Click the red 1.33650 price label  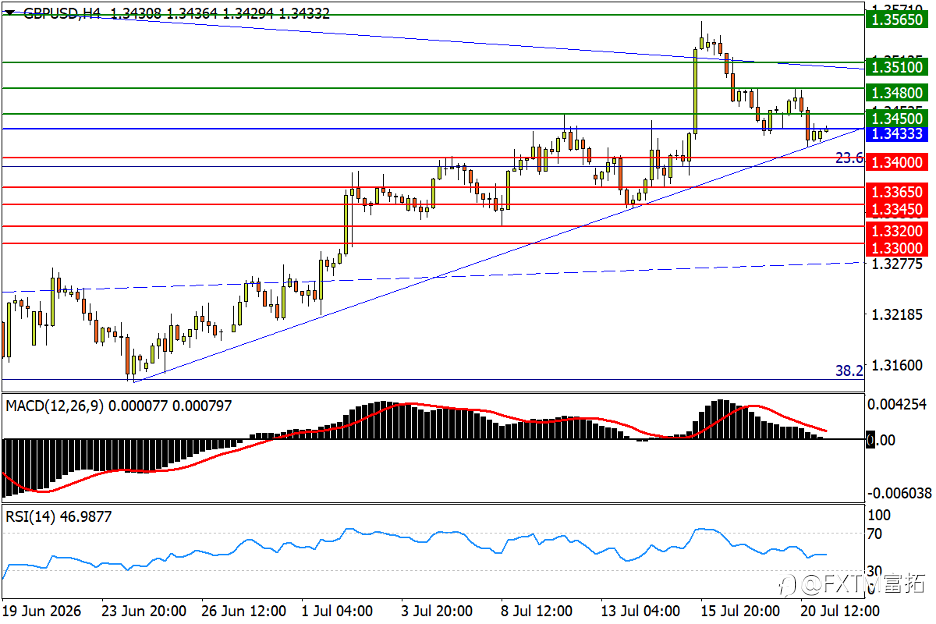coord(897,192)
